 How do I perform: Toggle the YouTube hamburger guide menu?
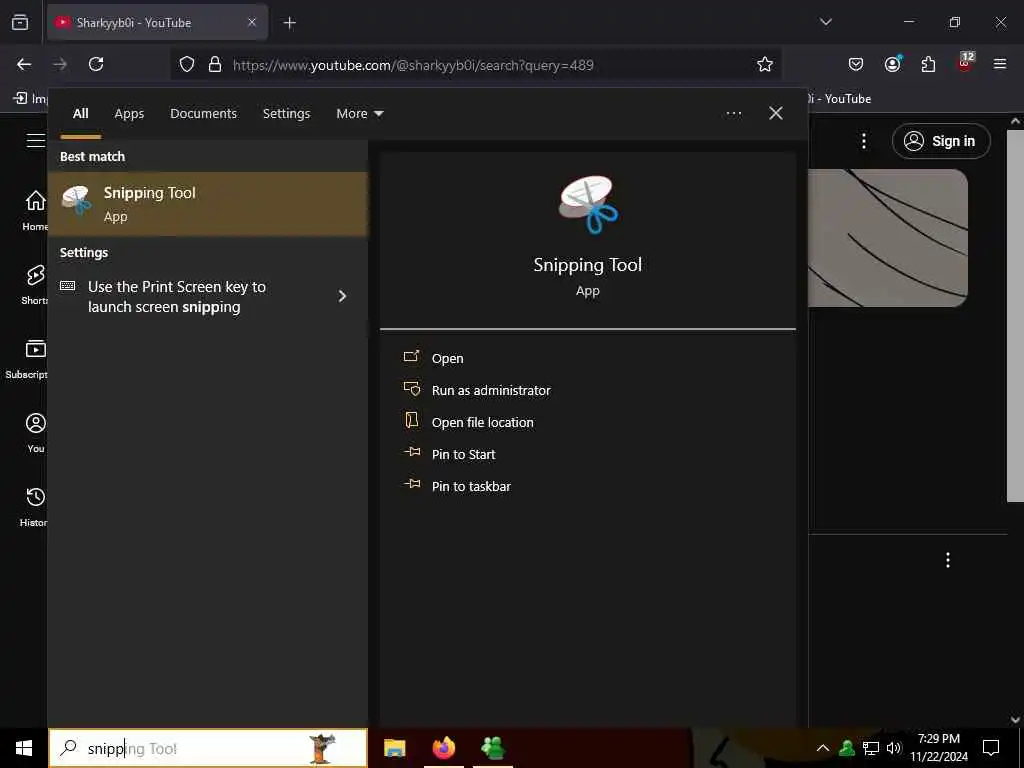pyautogui.click(x=35, y=140)
